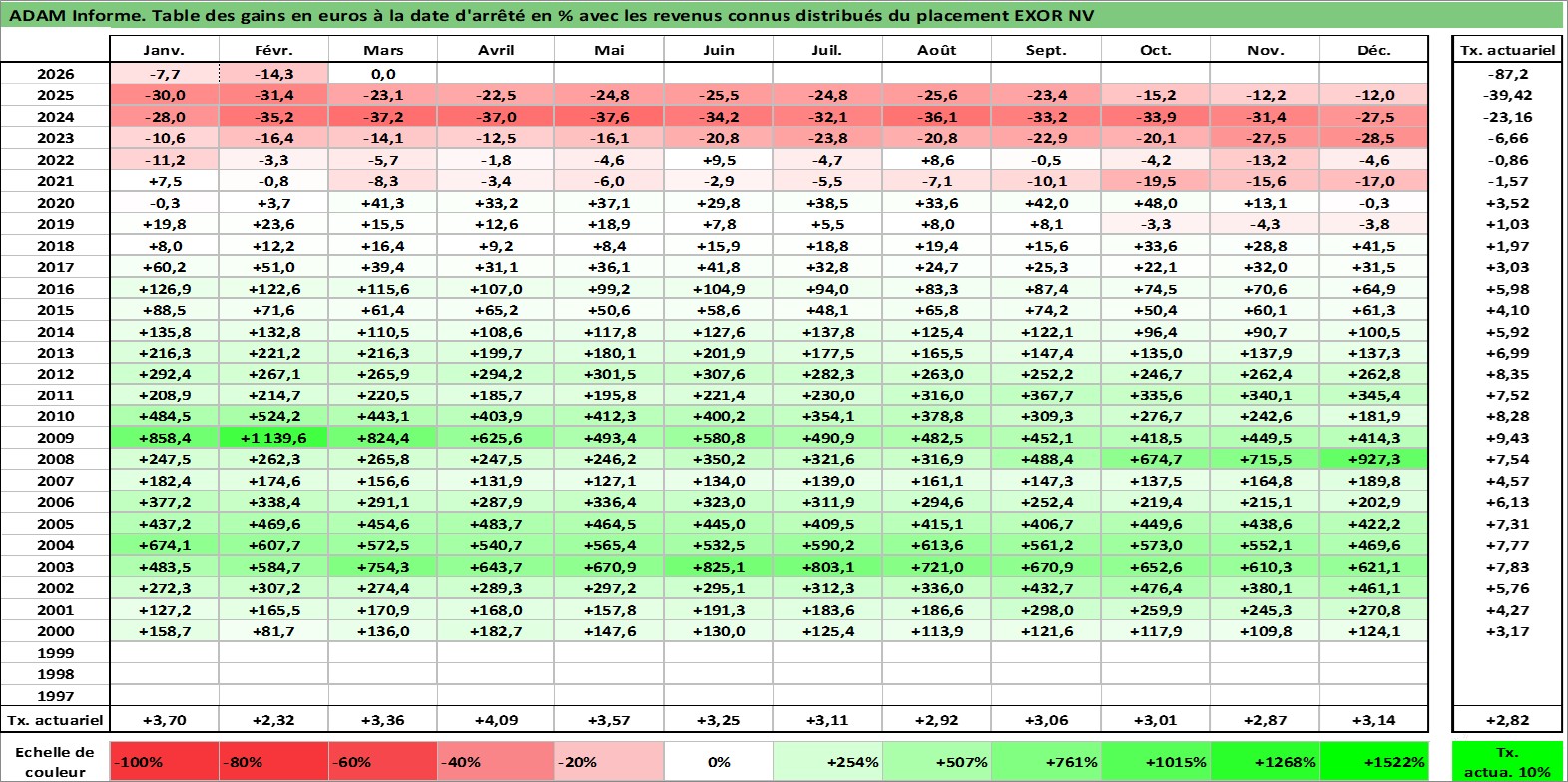Click the actuarial rate +9,43
The height and width of the screenshot is (782, 1568).
[1507, 438]
